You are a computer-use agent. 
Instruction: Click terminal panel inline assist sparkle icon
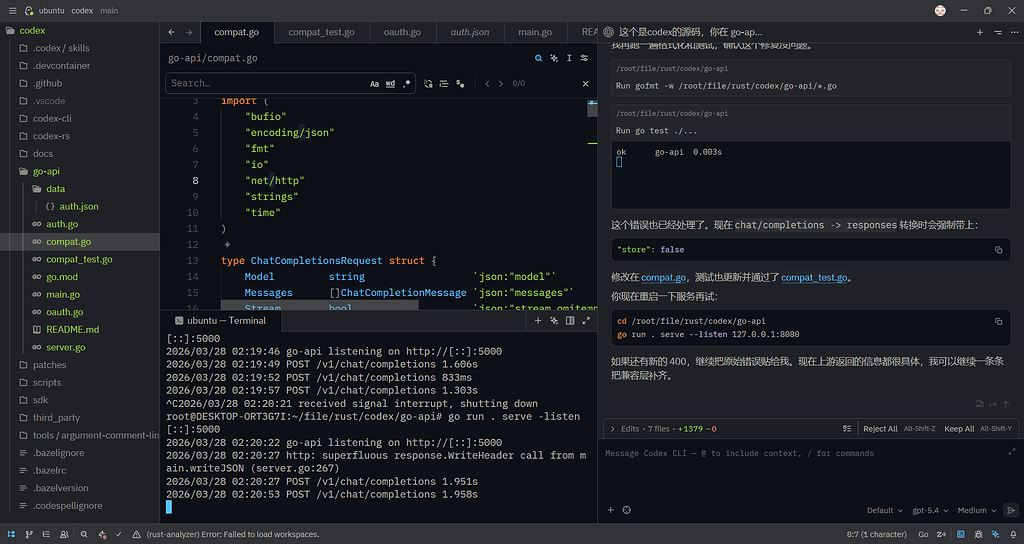tap(554, 321)
